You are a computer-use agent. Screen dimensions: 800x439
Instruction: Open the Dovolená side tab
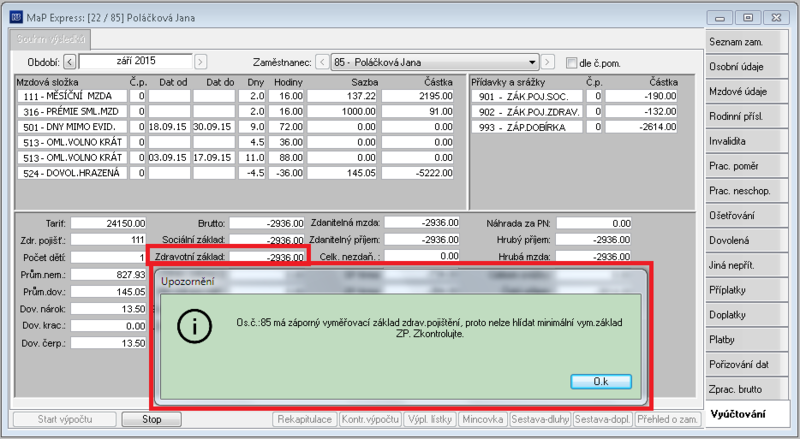[x=743, y=240]
